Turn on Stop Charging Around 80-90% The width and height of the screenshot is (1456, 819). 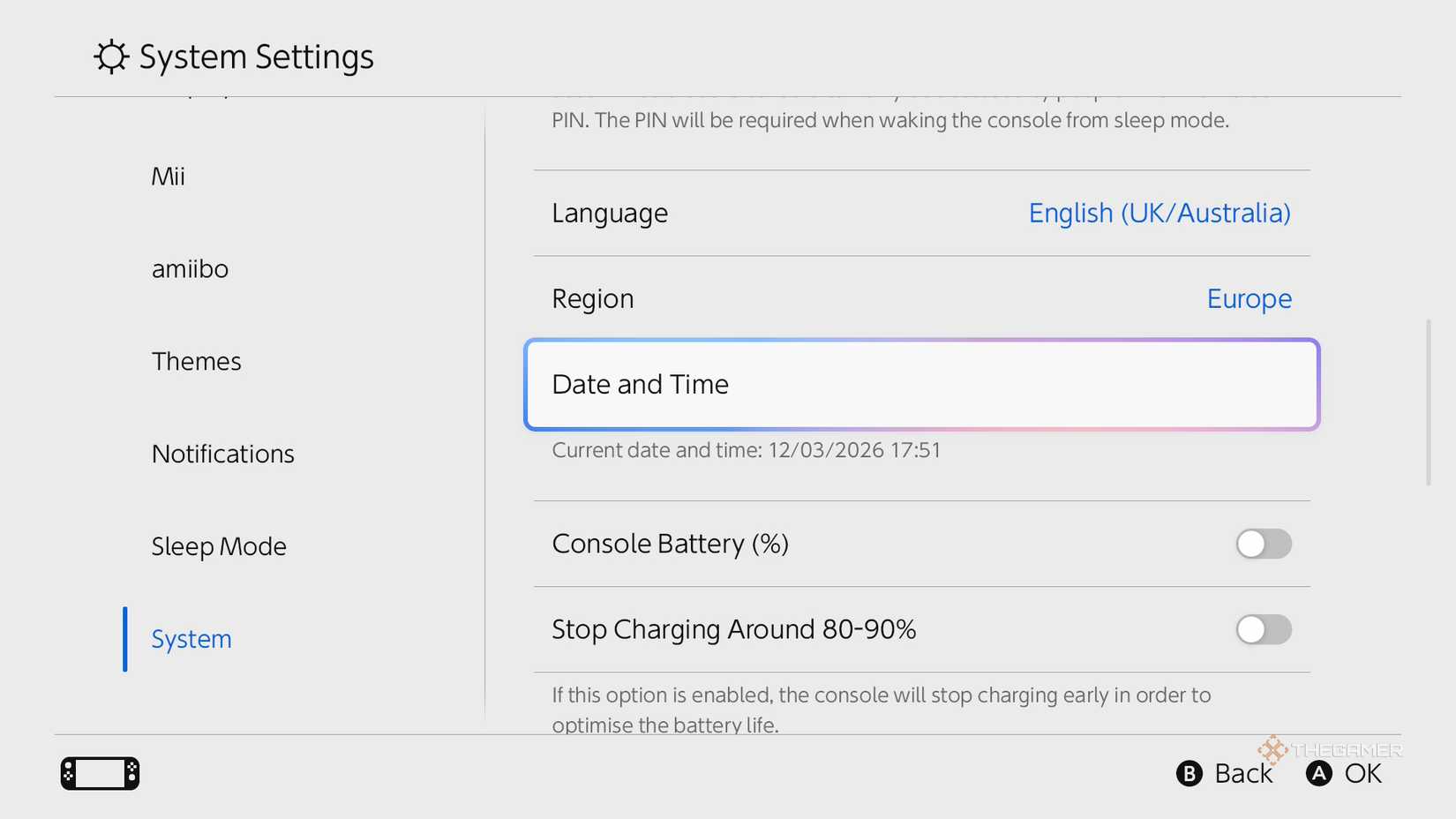[x=1264, y=629]
